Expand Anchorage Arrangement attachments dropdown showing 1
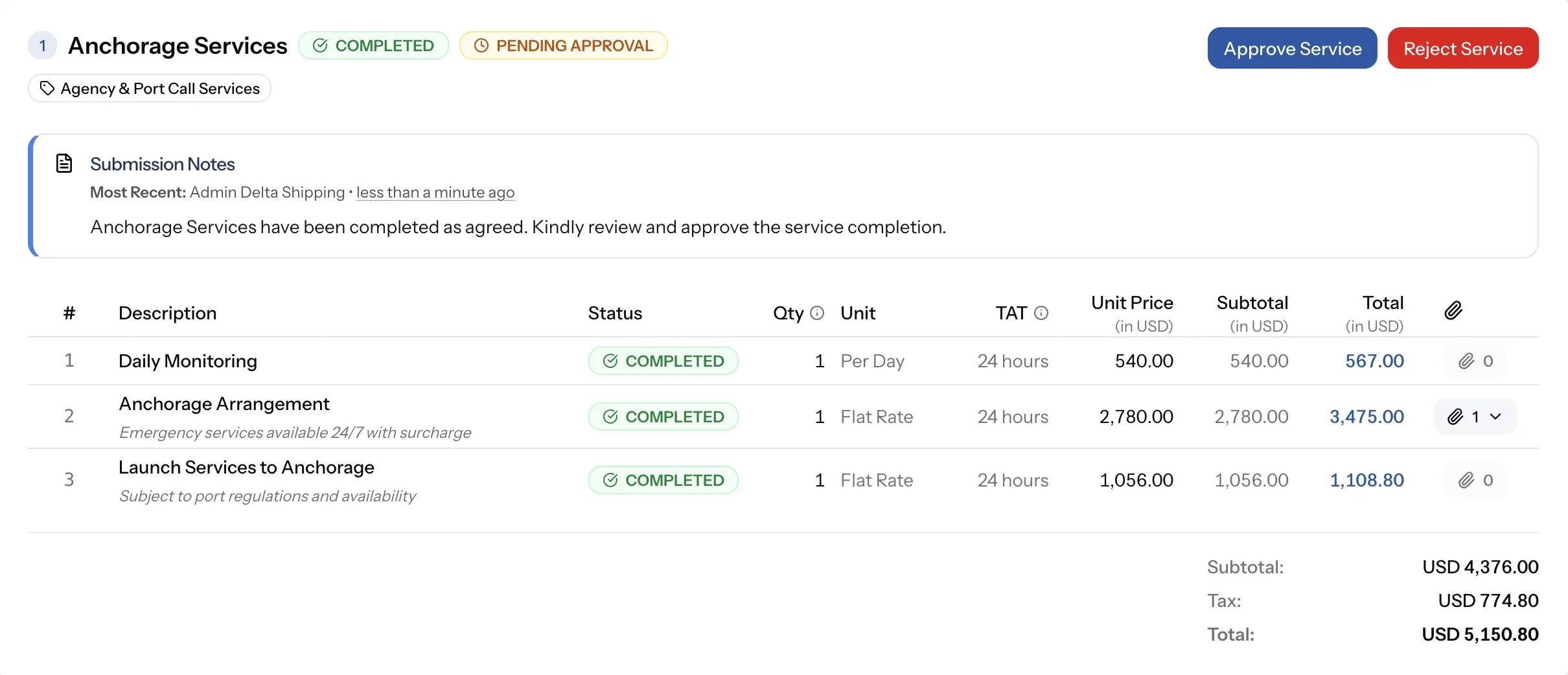Viewport: 1568px width, 675px height. click(x=1475, y=417)
